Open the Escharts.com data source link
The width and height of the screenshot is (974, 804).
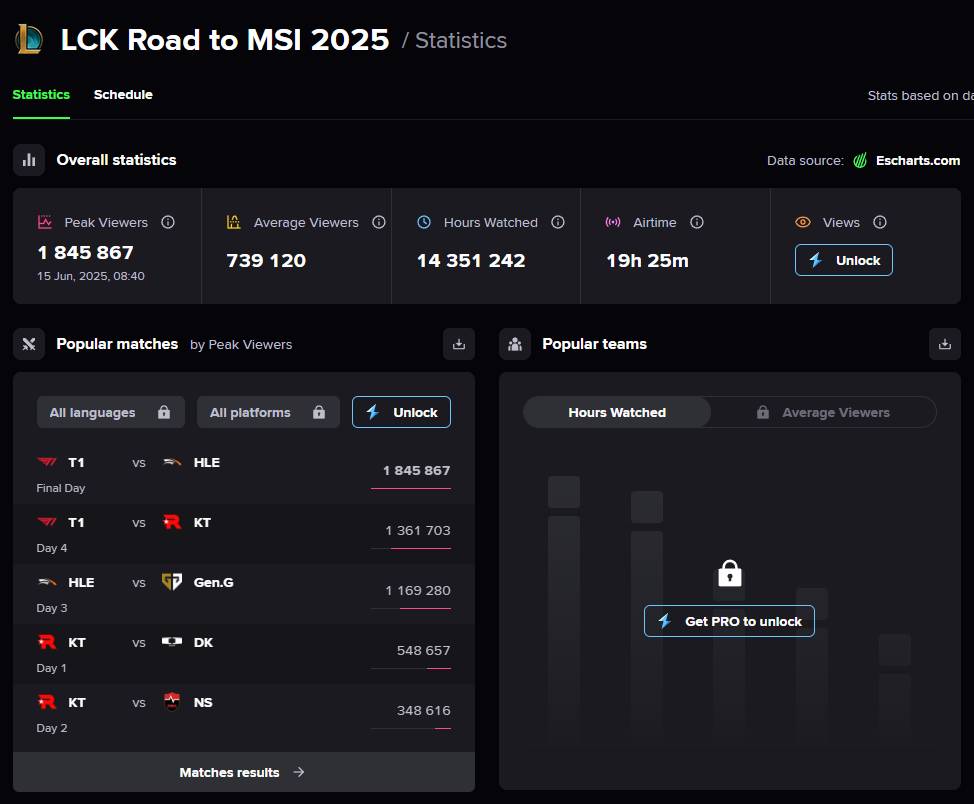pos(917,160)
